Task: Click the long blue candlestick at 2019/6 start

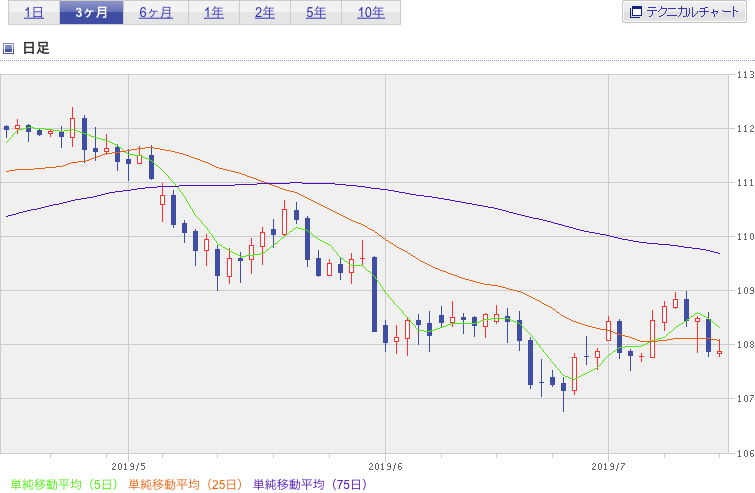Action: click(375, 294)
